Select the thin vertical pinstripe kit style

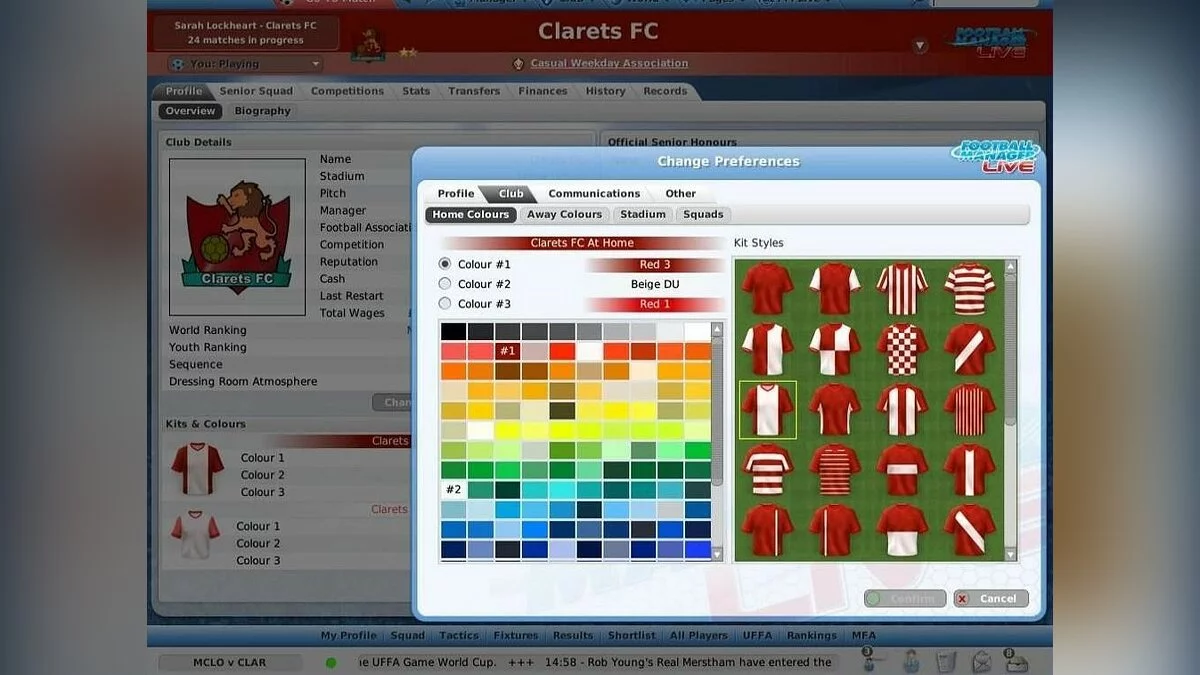coord(969,409)
